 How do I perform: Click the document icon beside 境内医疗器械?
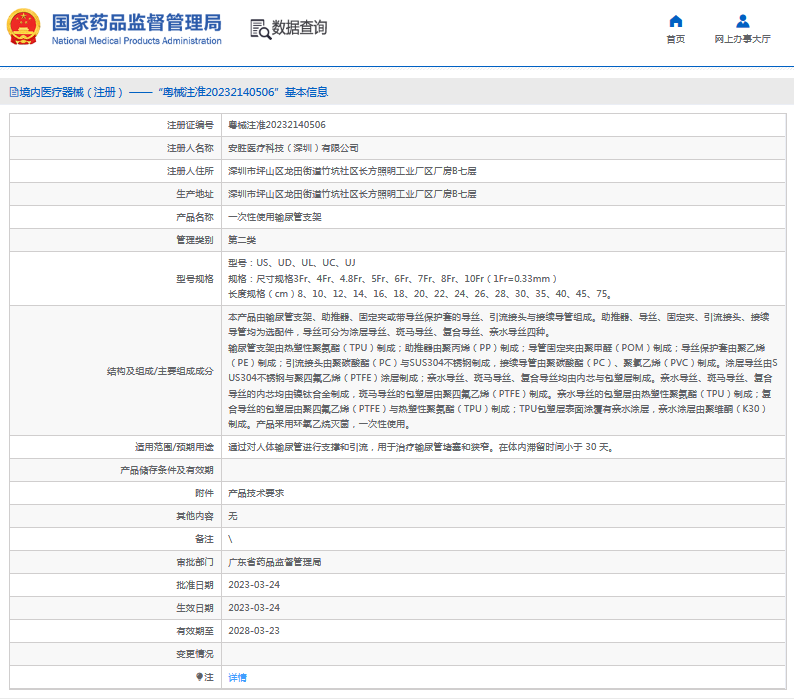(x=14, y=92)
